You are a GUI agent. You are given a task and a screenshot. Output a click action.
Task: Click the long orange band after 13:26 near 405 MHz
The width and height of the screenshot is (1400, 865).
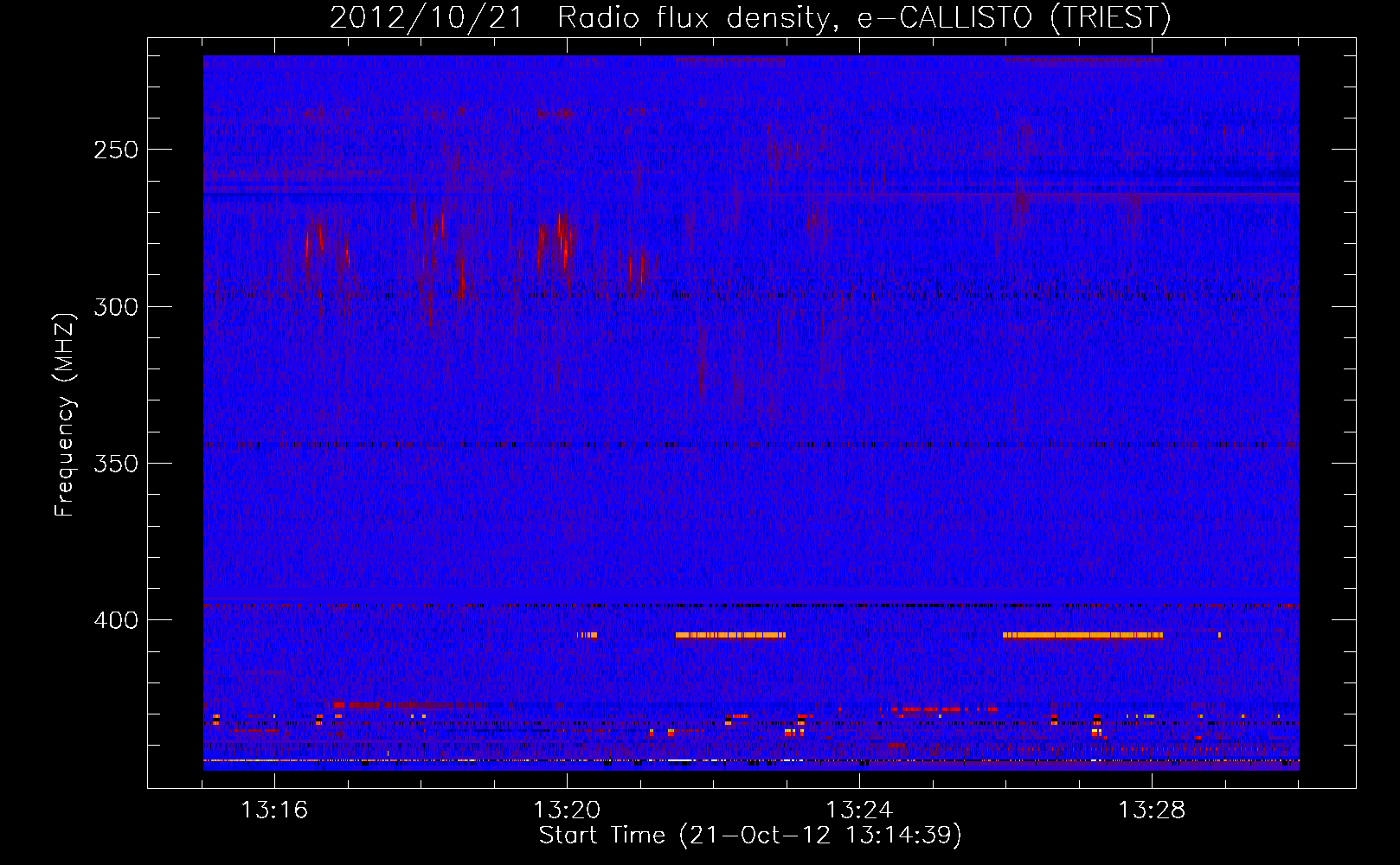(x=1082, y=635)
